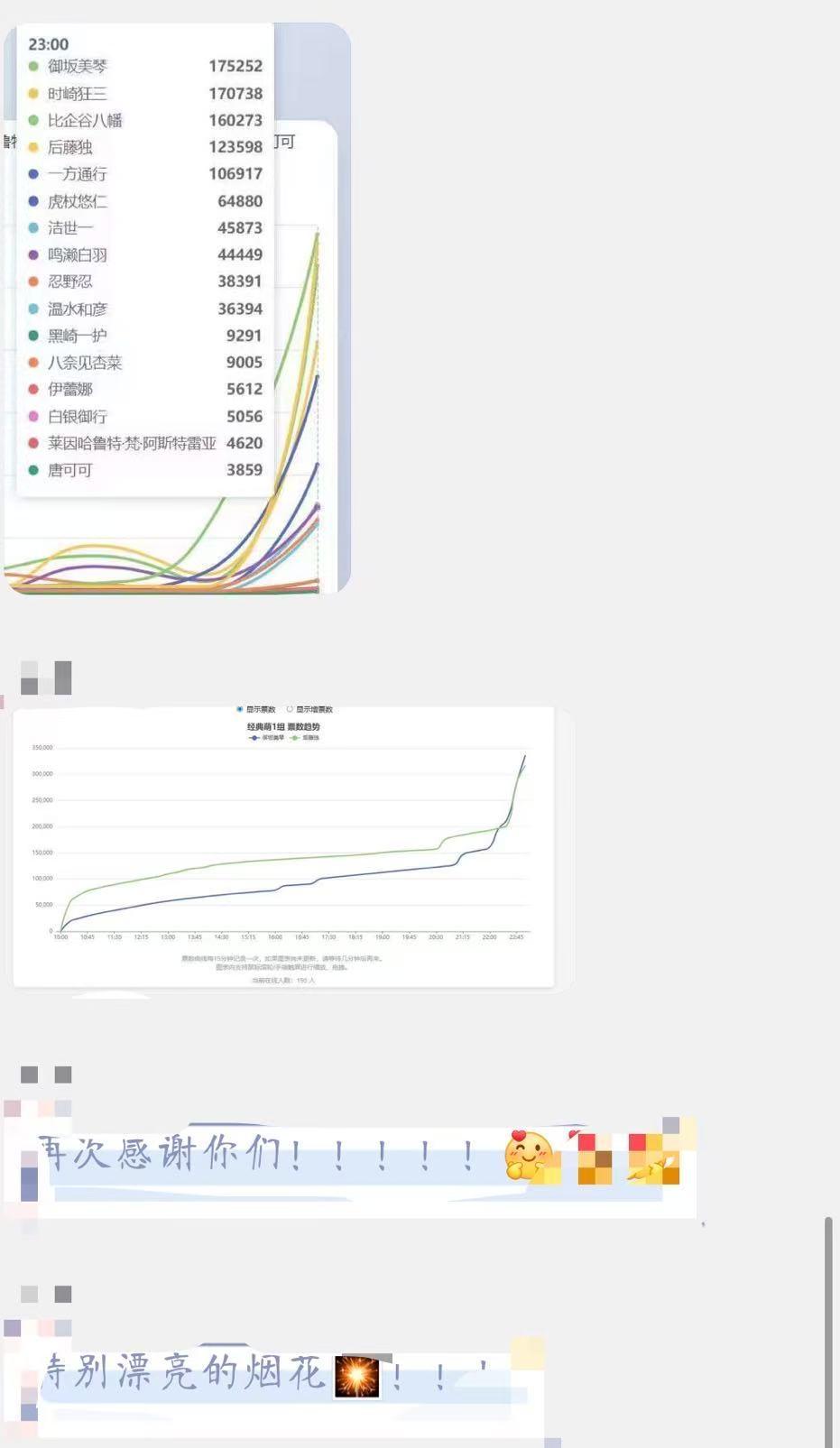Click the orange dot beside 忍野忍
Screen dimensions: 840x1448
click(x=33, y=281)
